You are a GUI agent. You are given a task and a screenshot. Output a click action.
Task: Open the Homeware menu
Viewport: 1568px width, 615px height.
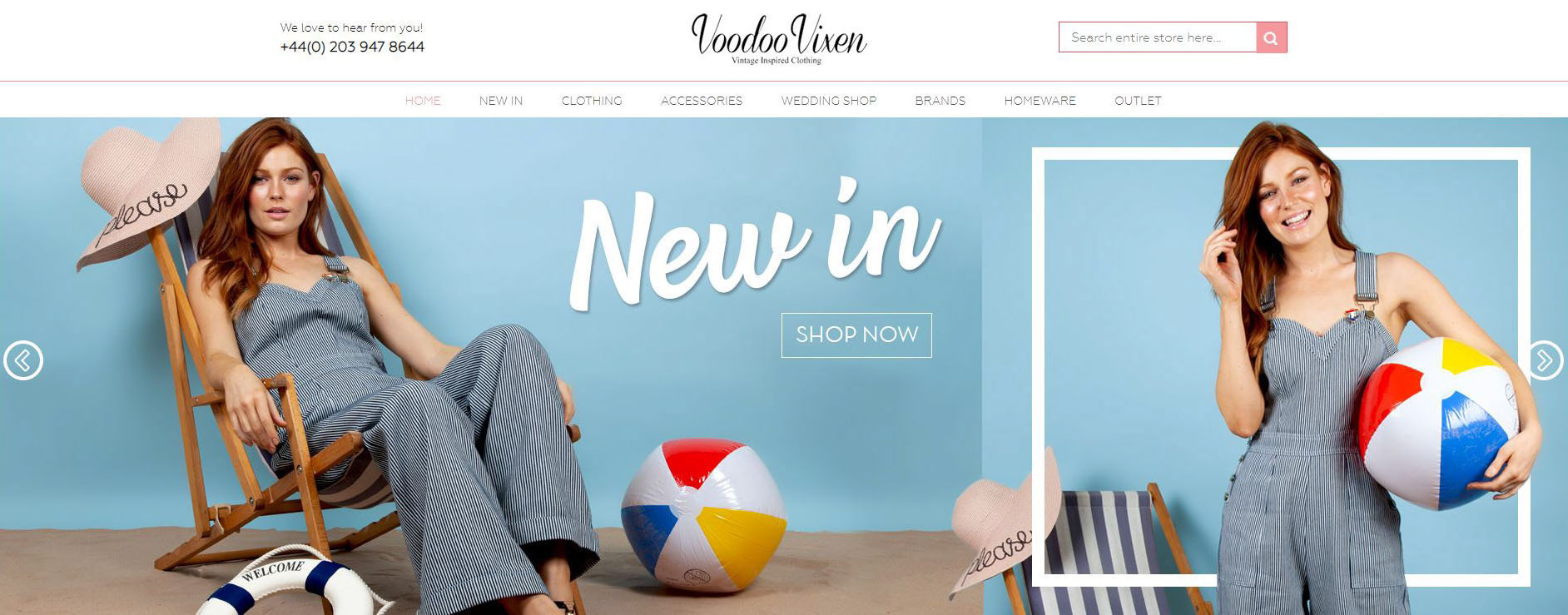click(1040, 101)
